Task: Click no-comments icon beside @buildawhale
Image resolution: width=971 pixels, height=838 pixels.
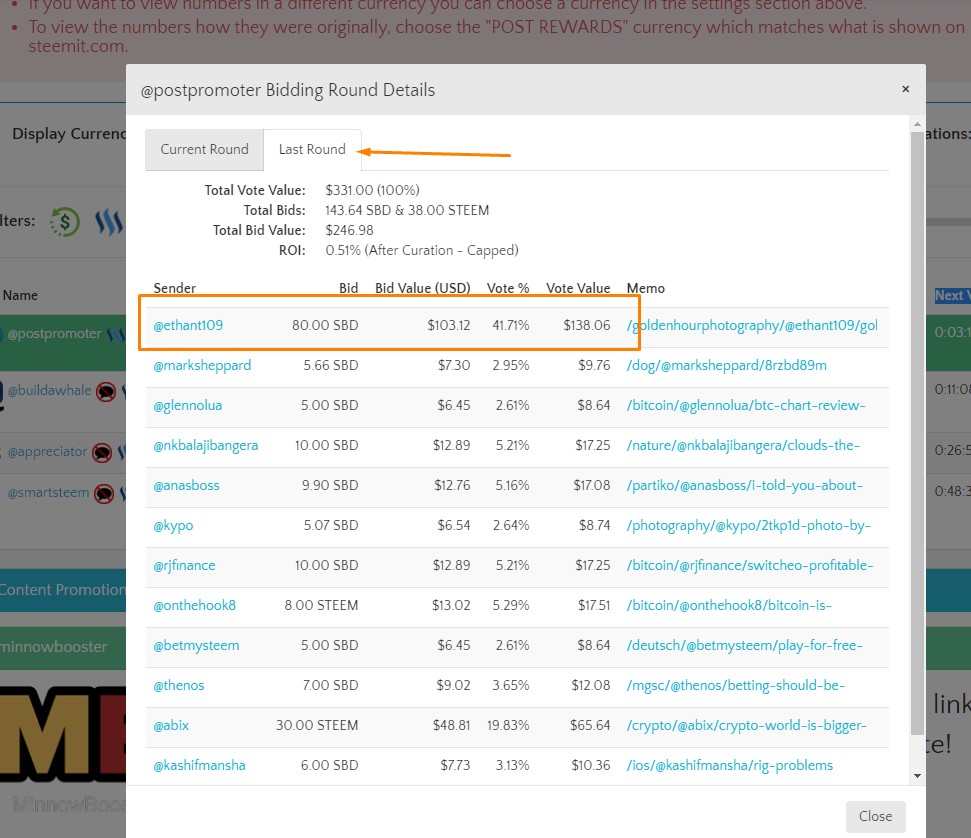Action: 106,391
